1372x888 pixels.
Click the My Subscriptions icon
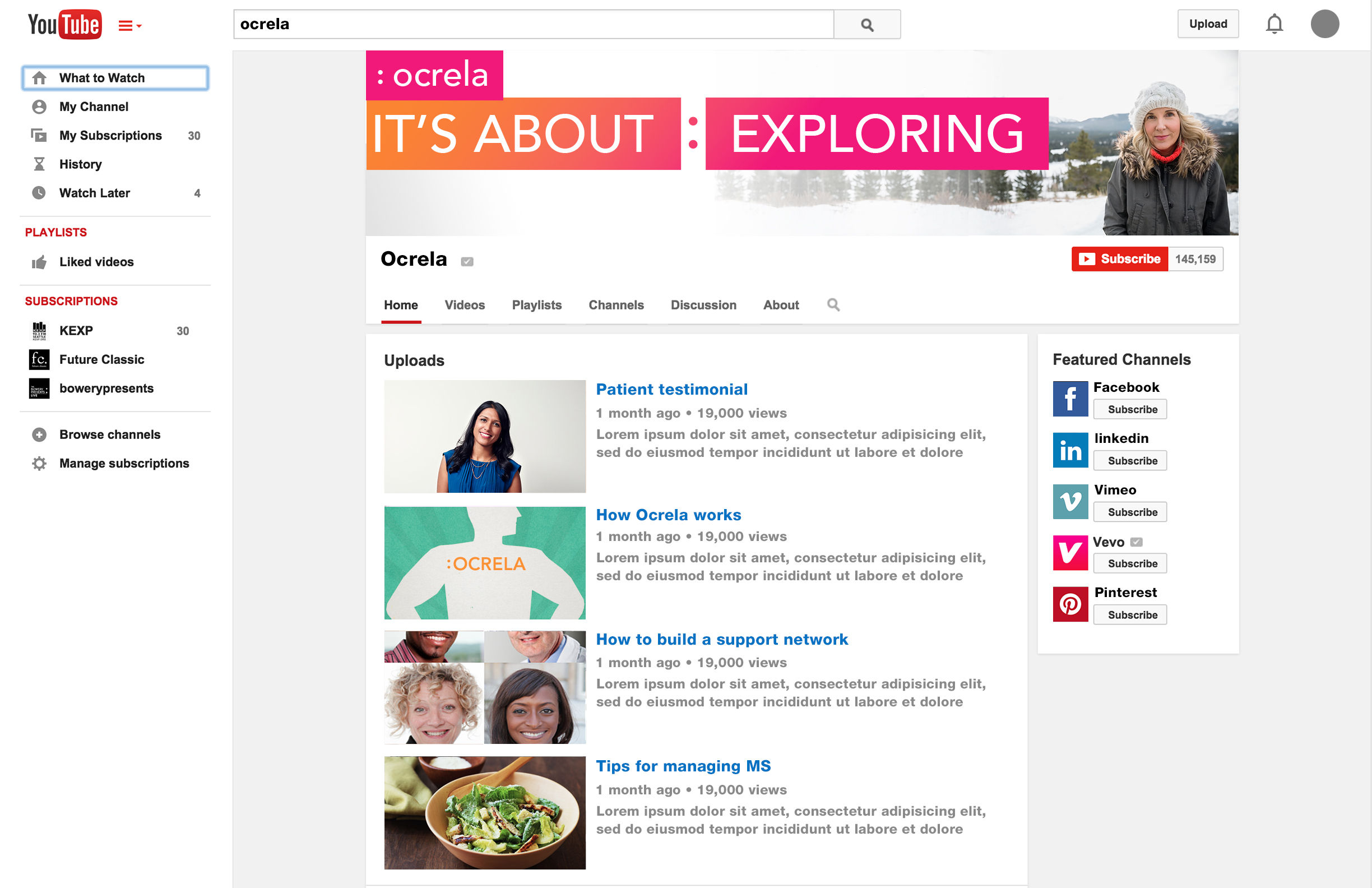[x=39, y=136]
